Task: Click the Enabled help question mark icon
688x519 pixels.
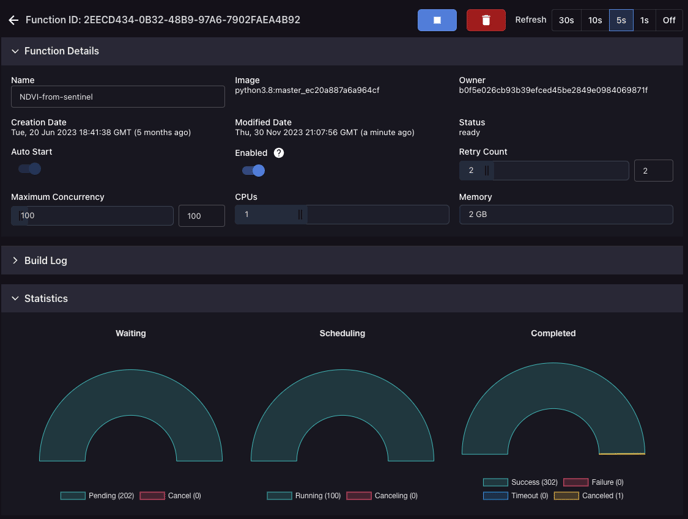Action: (x=279, y=153)
